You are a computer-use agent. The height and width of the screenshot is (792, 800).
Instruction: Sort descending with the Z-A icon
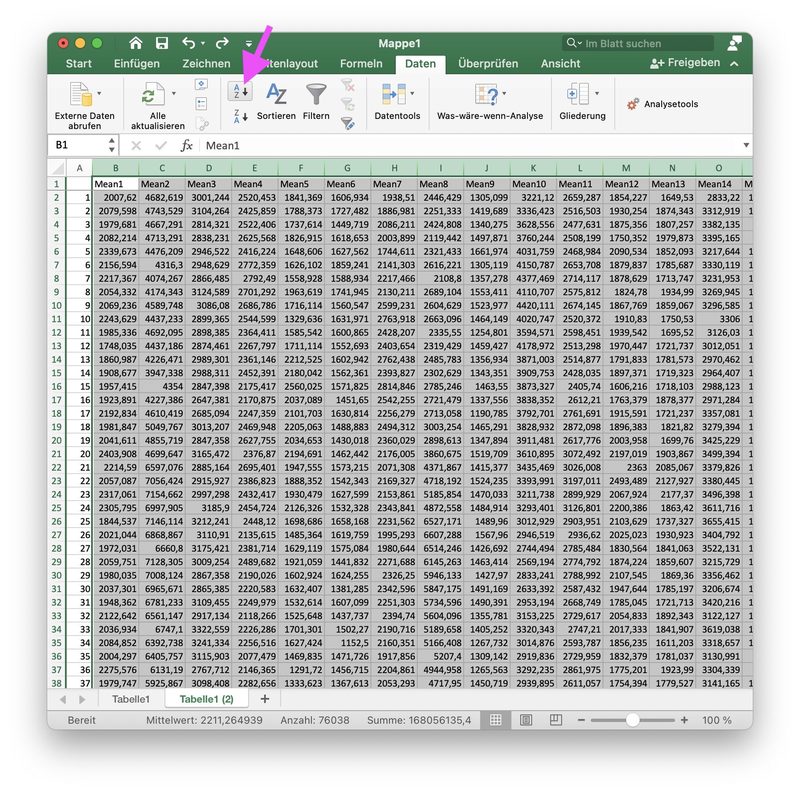(240, 116)
